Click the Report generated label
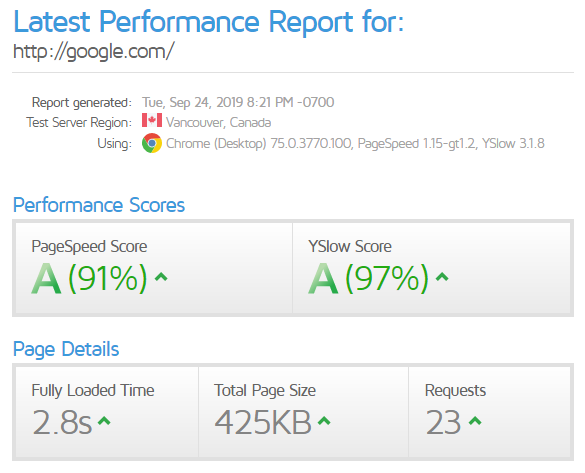The width and height of the screenshot is (585, 473). 82,103
